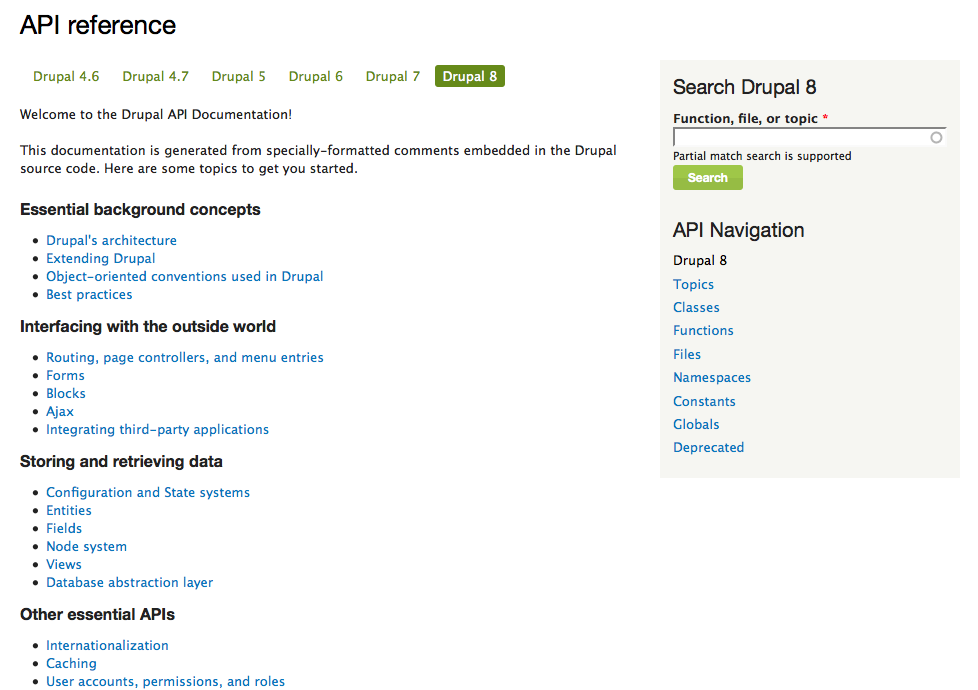Browse the Blocks topic
Viewport: 978px width, 690px height.
click(65, 393)
